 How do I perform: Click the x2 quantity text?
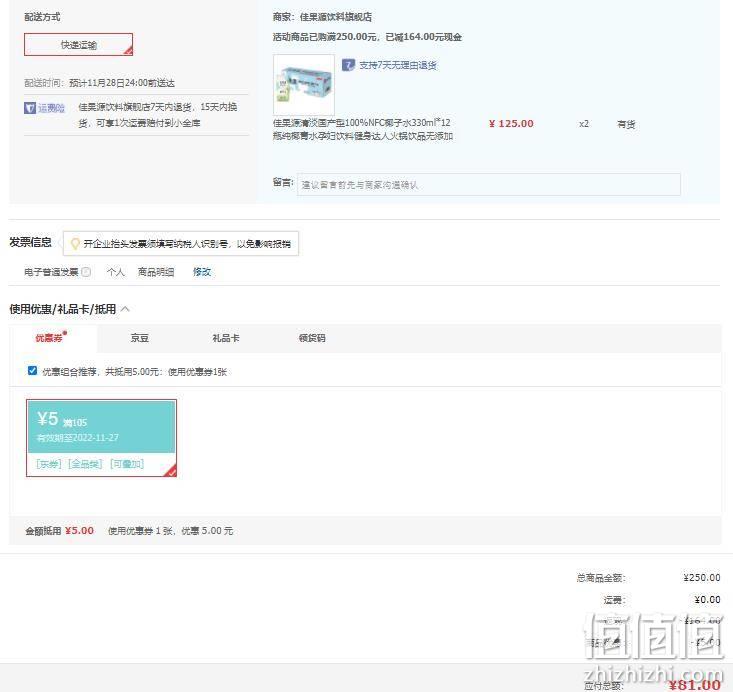[x=584, y=124]
